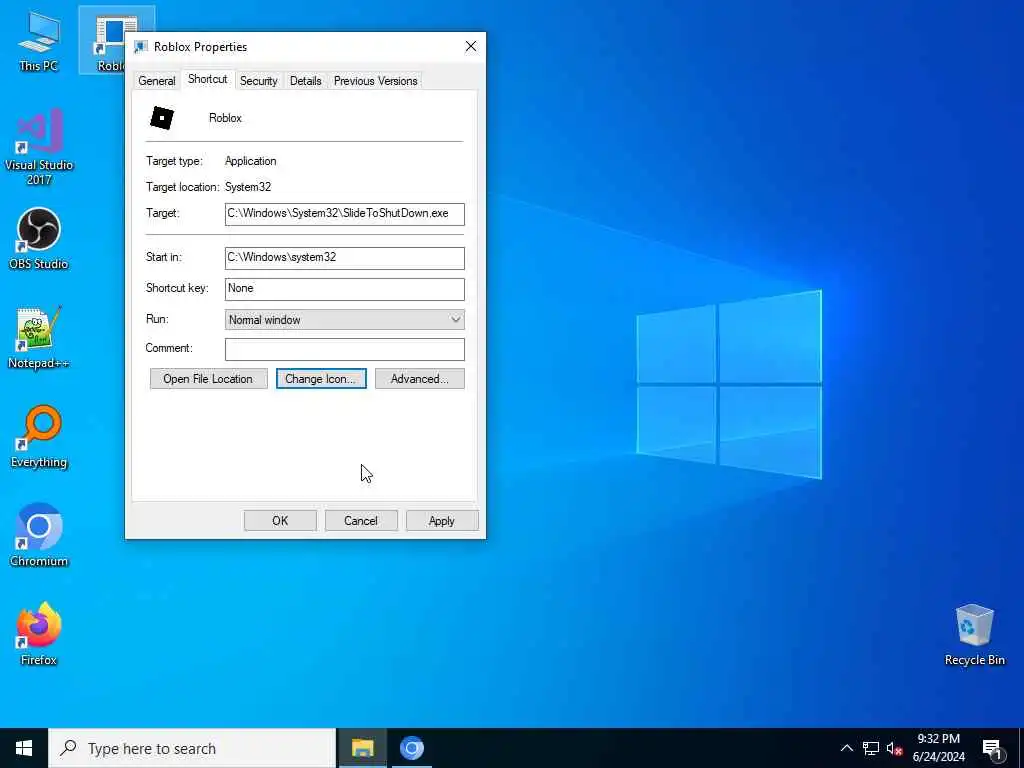The width and height of the screenshot is (1024, 768).
Task: Close the Roblox Properties dialog
Action: pos(471,46)
